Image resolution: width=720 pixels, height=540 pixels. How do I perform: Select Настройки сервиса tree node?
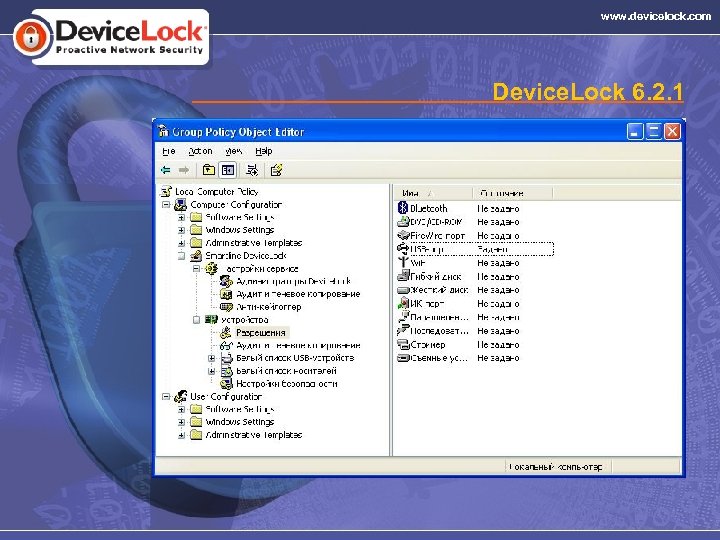tap(259, 269)
